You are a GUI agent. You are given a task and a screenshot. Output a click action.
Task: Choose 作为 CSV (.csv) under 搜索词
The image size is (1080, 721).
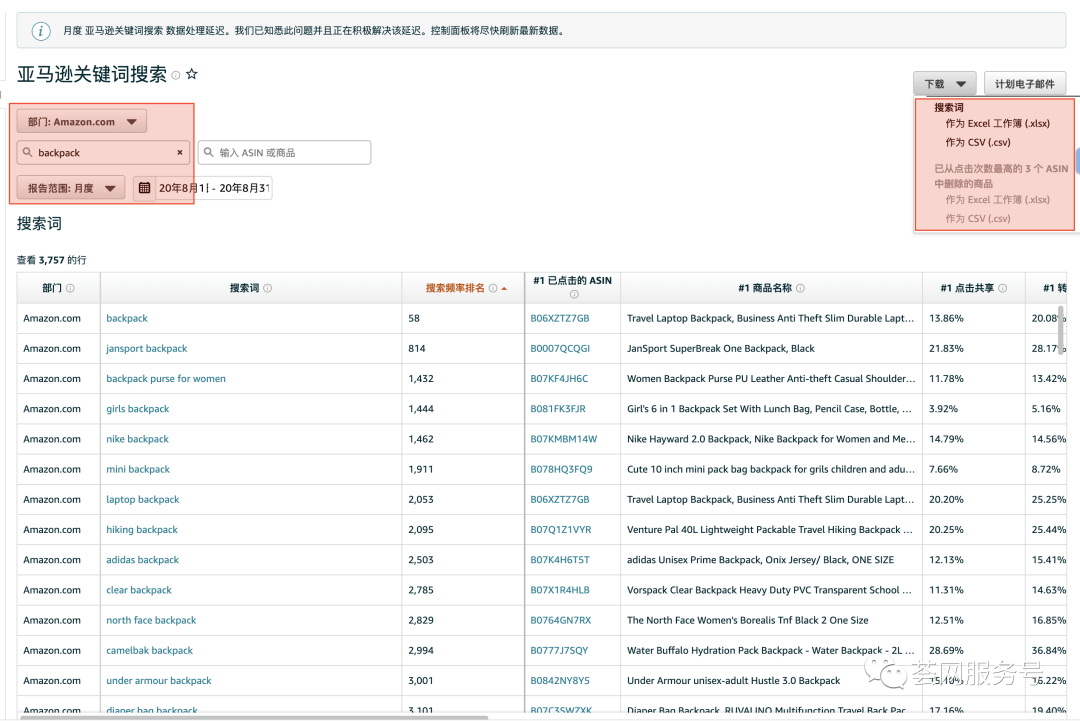pos(977,142)
